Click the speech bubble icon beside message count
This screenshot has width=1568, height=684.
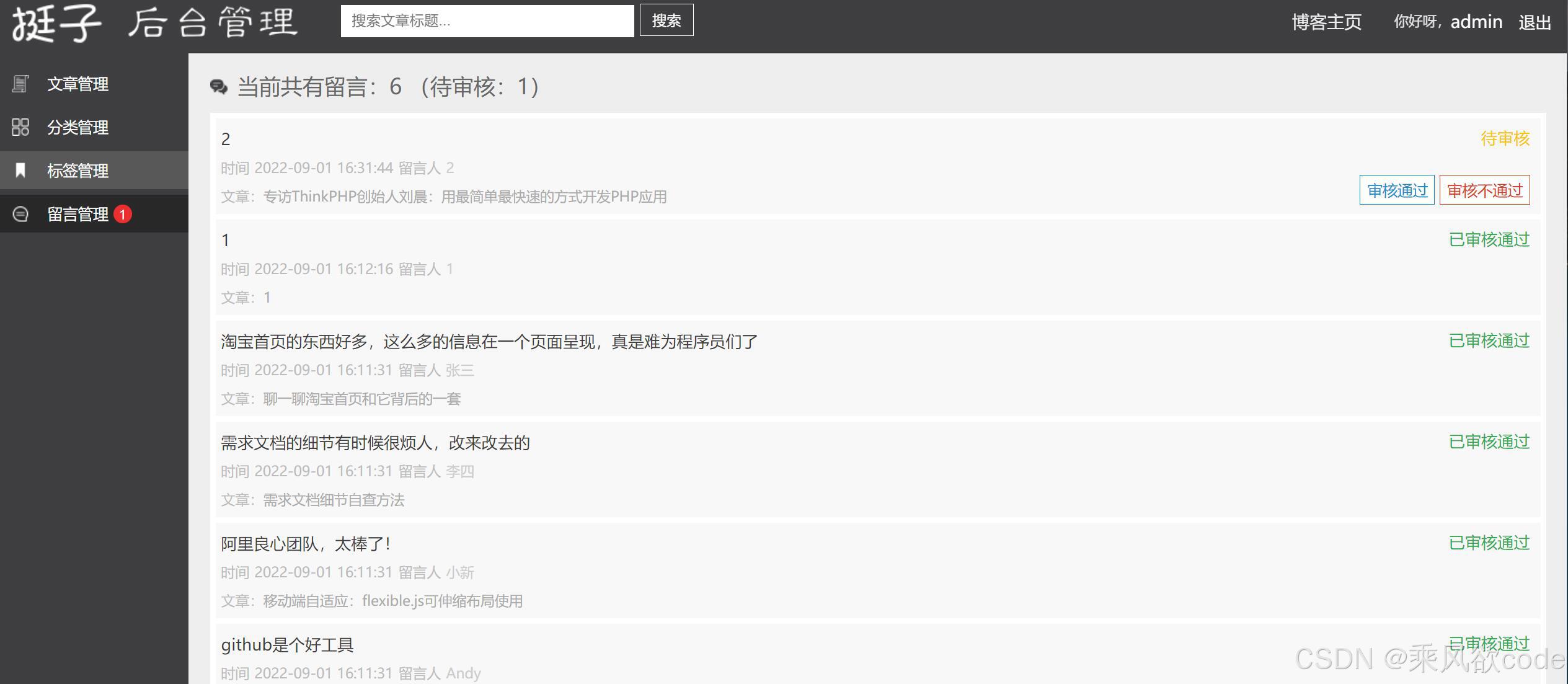tap(218, 87)
